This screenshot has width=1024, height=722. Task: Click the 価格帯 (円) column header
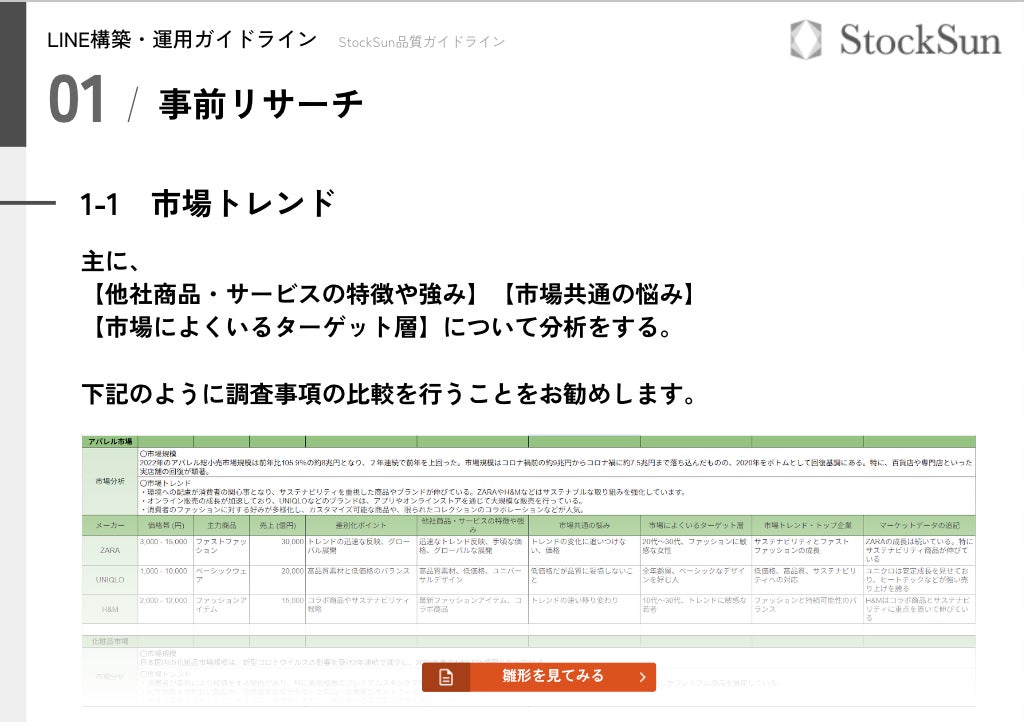coord(166,525)
